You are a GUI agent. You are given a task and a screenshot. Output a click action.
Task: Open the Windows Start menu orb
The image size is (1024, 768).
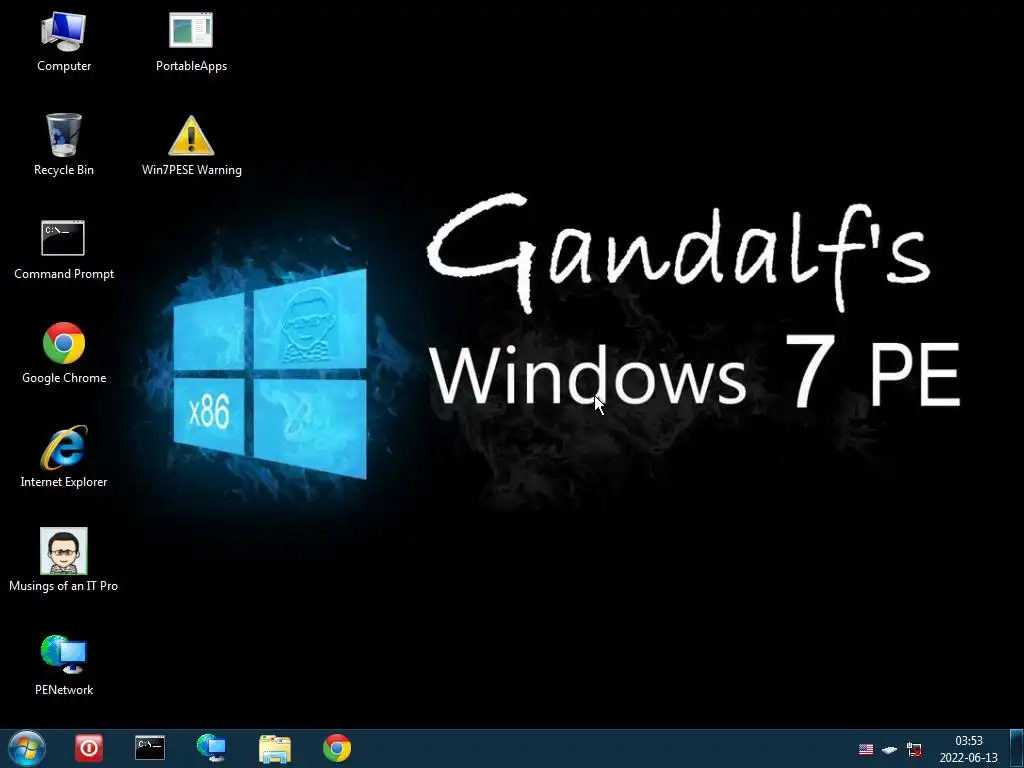27,748
